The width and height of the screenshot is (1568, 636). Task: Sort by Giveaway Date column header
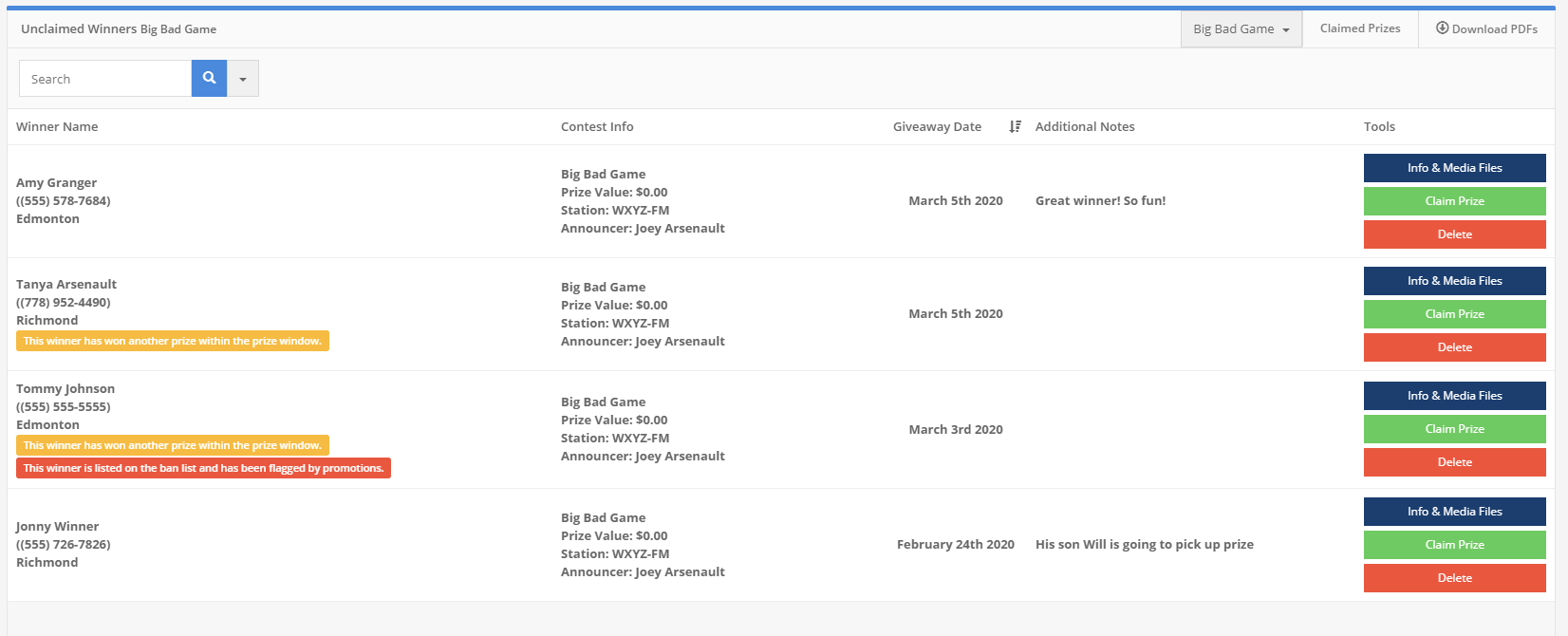pyautogui.click(x=937, y=126)
